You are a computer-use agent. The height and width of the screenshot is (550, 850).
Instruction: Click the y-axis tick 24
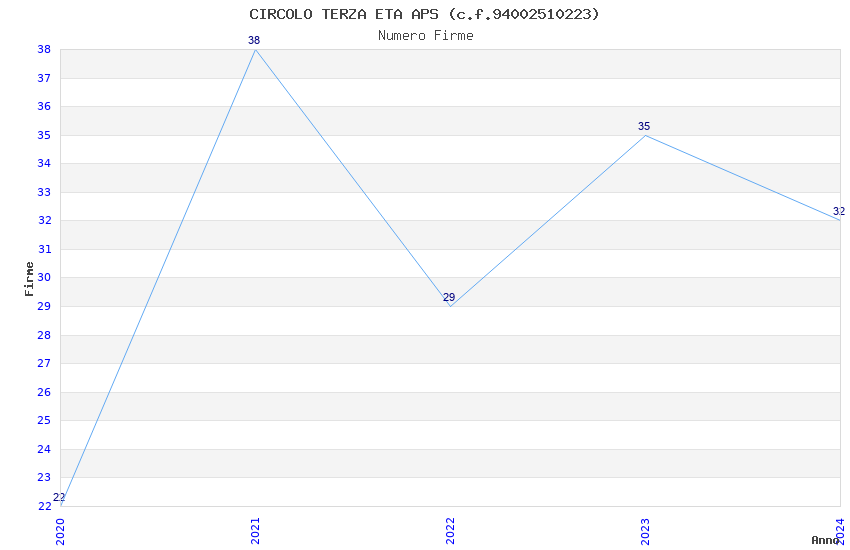point(44,449)
